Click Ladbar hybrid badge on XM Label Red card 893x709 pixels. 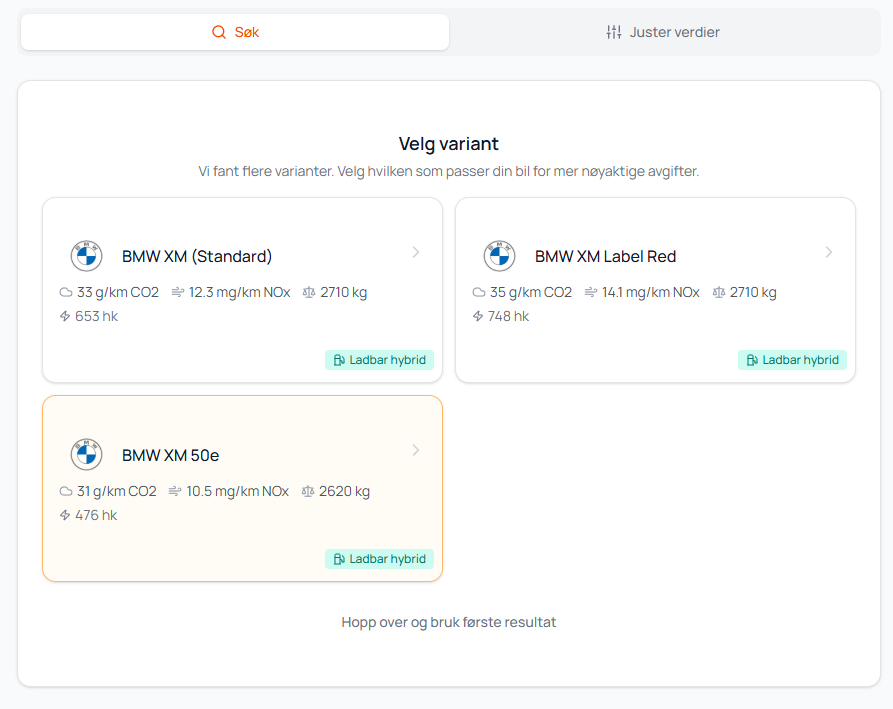(792, 360)
